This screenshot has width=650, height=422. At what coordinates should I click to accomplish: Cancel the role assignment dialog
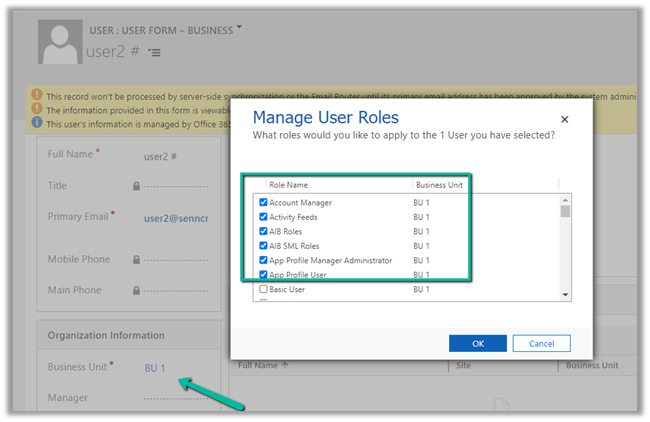541,343
